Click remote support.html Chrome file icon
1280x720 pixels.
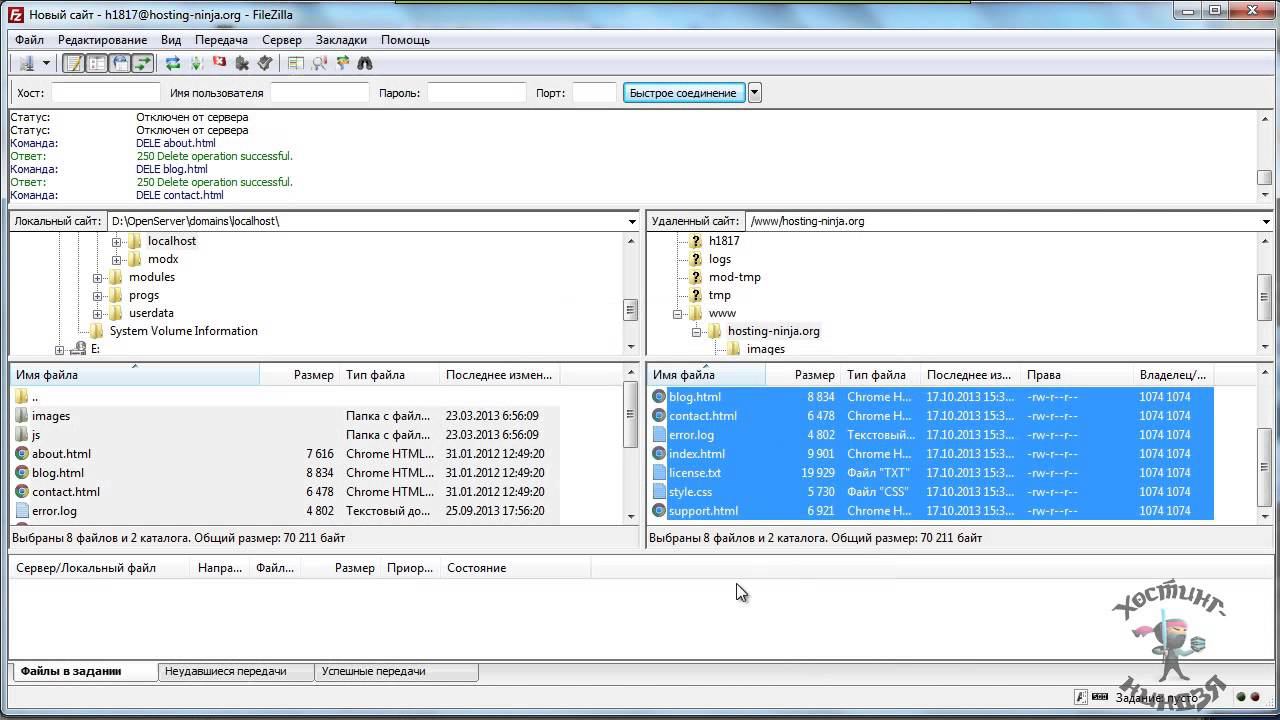[659, 511]
